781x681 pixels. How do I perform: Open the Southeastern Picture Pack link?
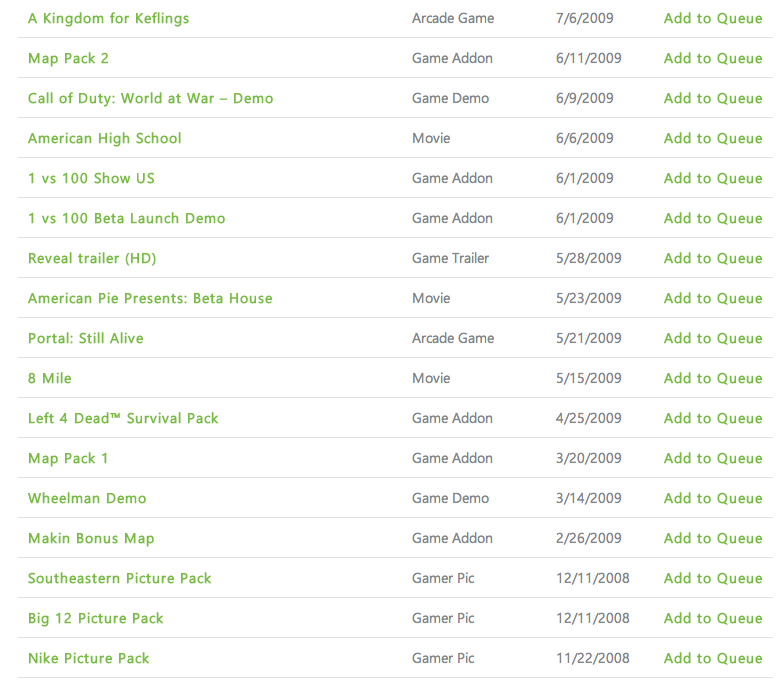click(120, 578)
